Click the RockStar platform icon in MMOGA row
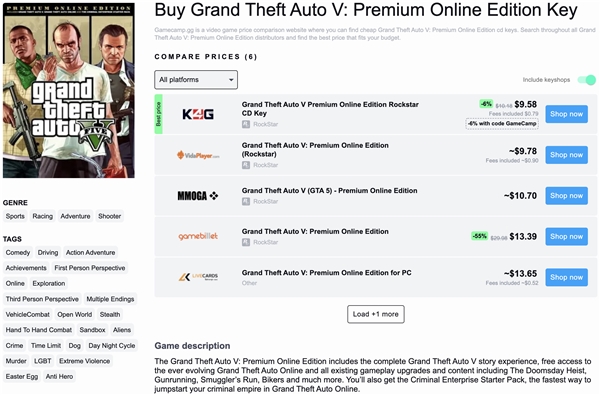The height and width of the screenshot is (395, 600). pos(246,201)
